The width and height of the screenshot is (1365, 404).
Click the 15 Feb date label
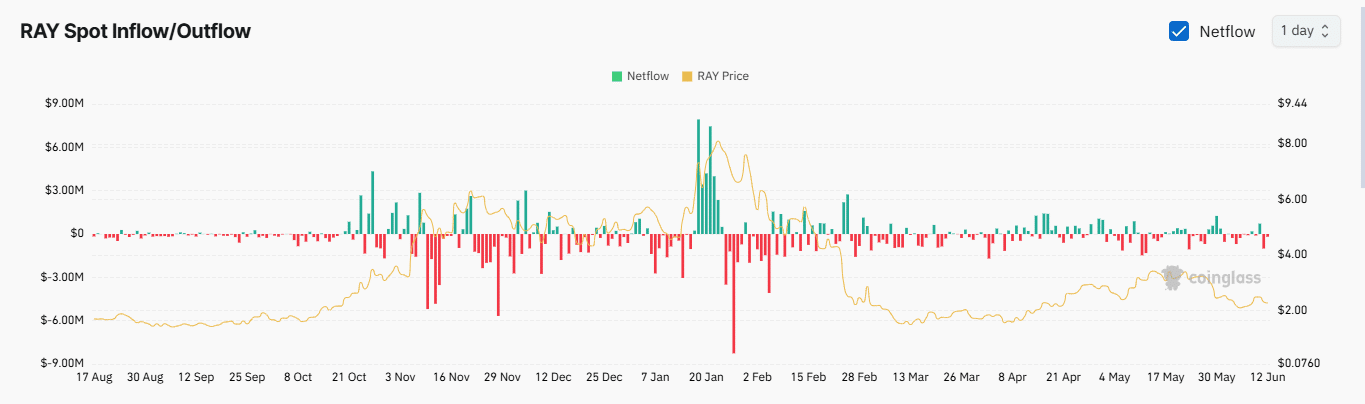point(808,378)
